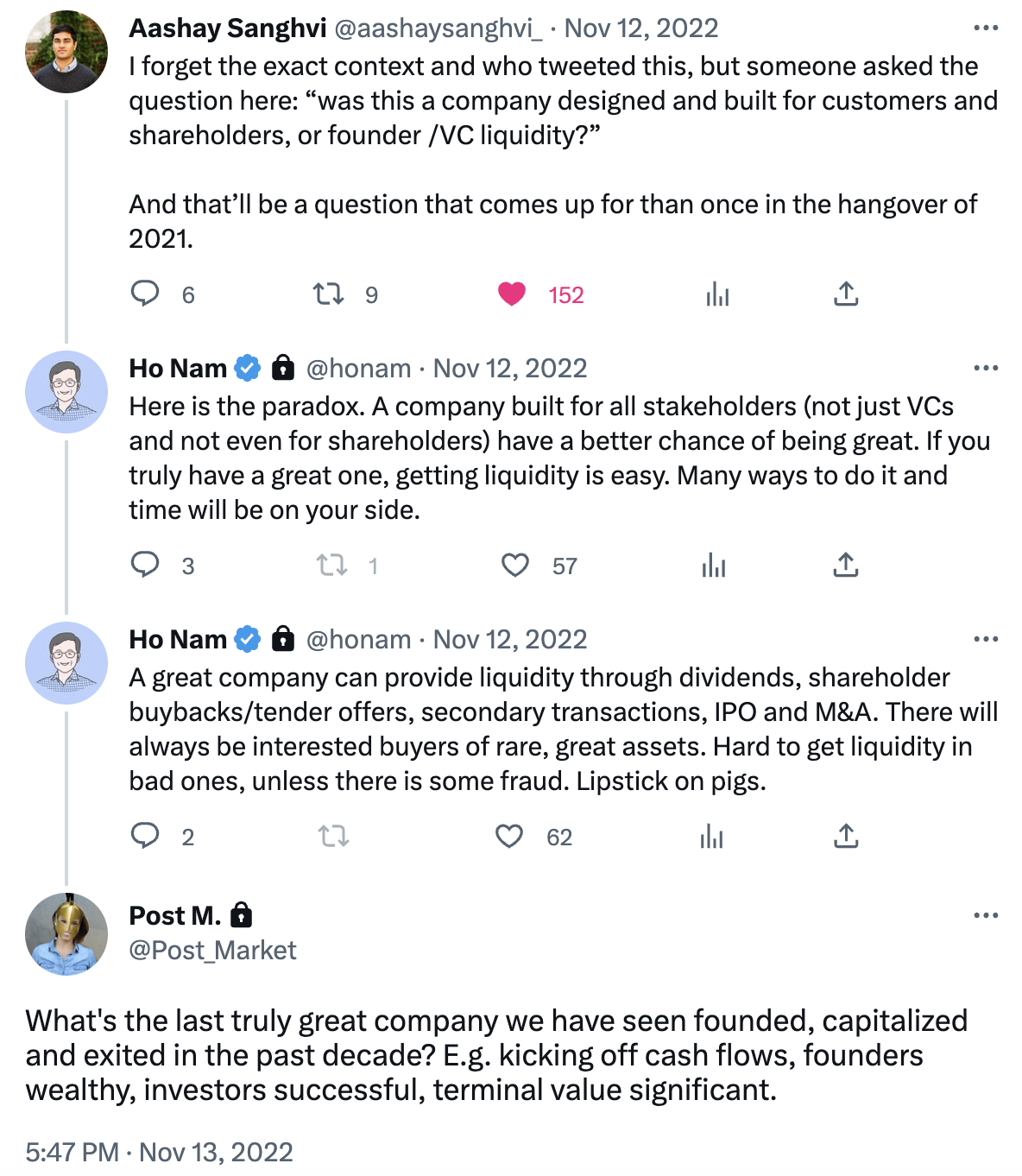
Task: Reply to Ho Nam's dividends tweet
Action: point(145,836)
